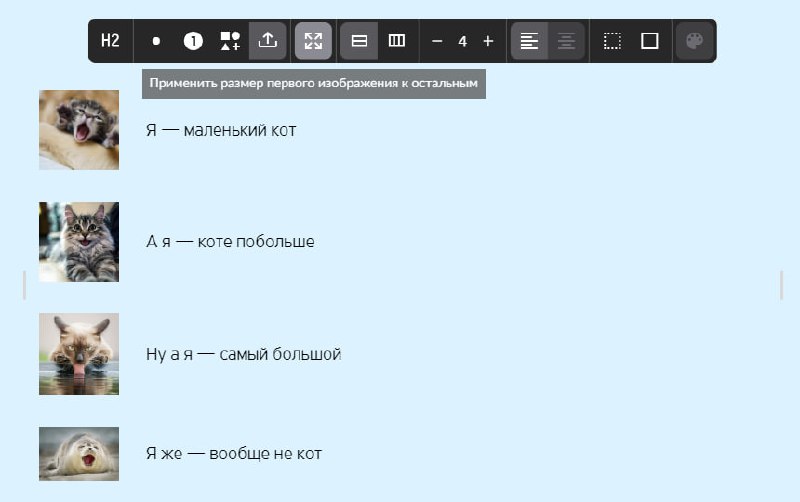
Task: Select solid border style icon
Action: click(x=649, y=41)
